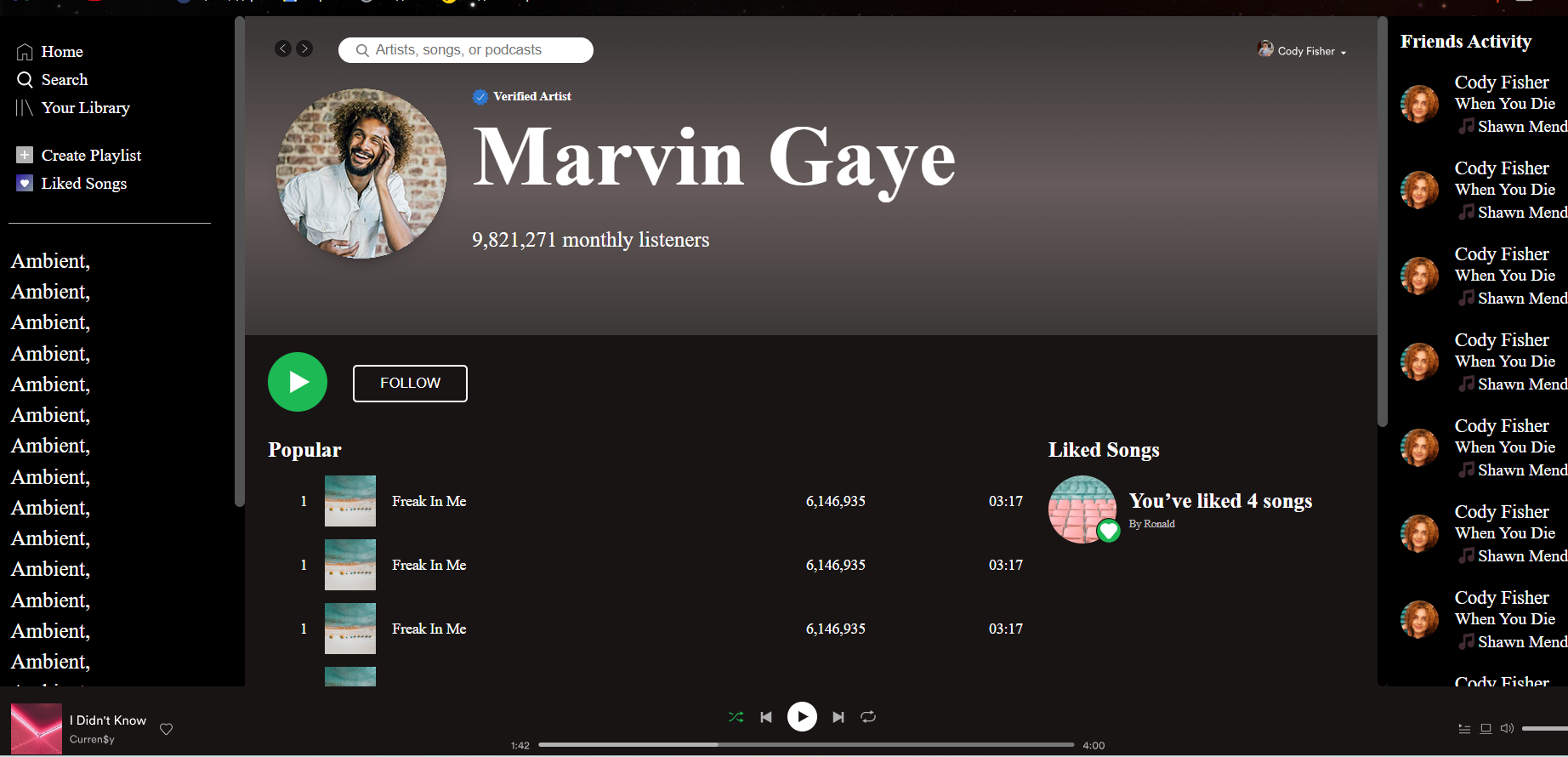The image size is (1568, 757).
Task: Navigate forward with the right arrow
Action: click(304, 49)
